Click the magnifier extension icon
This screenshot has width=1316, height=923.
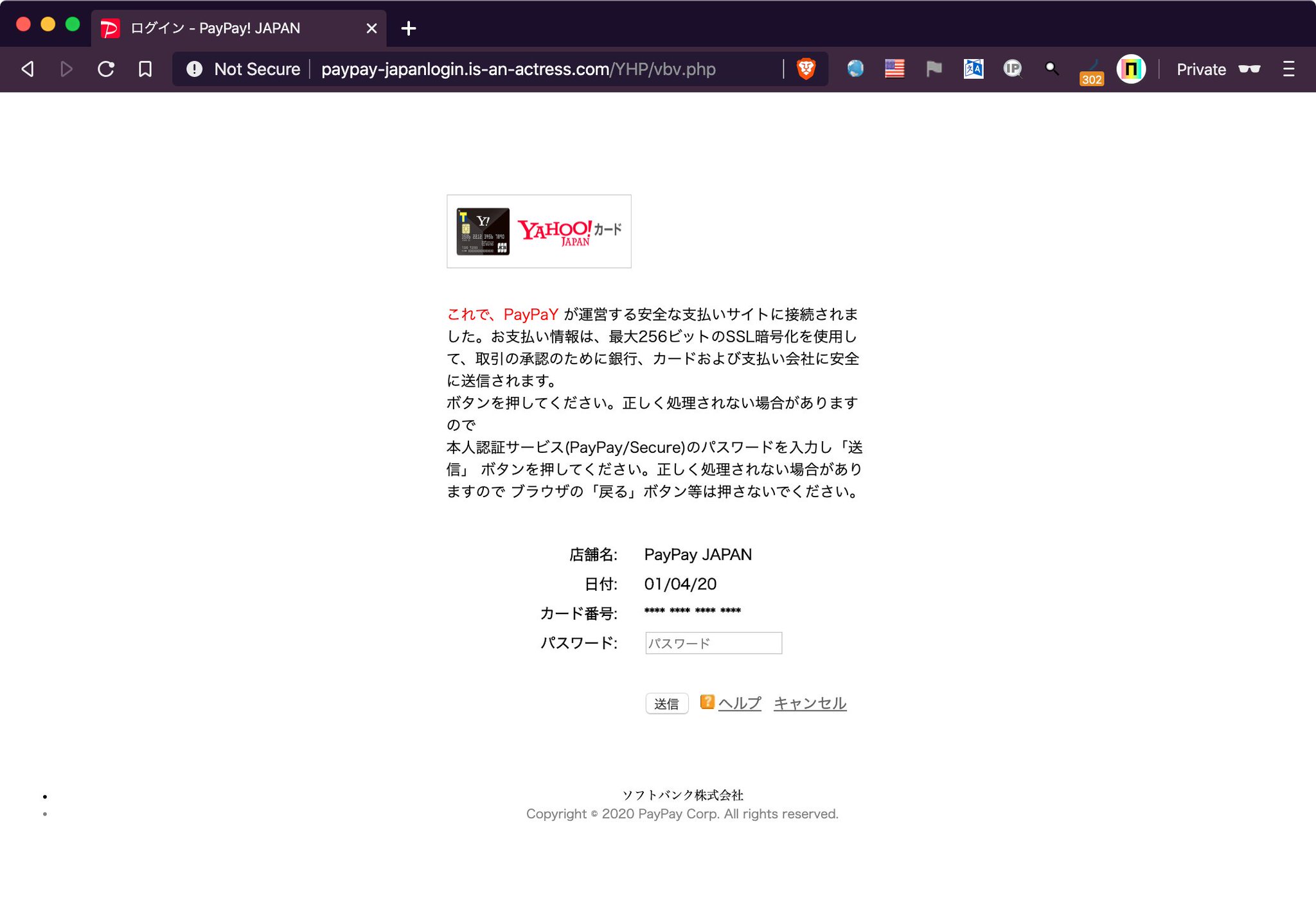(x=1052, y=69)
